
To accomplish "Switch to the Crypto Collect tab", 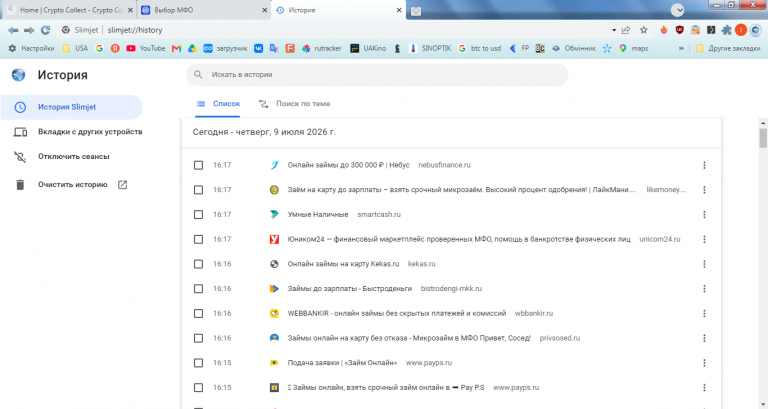I will click(69, 10).
